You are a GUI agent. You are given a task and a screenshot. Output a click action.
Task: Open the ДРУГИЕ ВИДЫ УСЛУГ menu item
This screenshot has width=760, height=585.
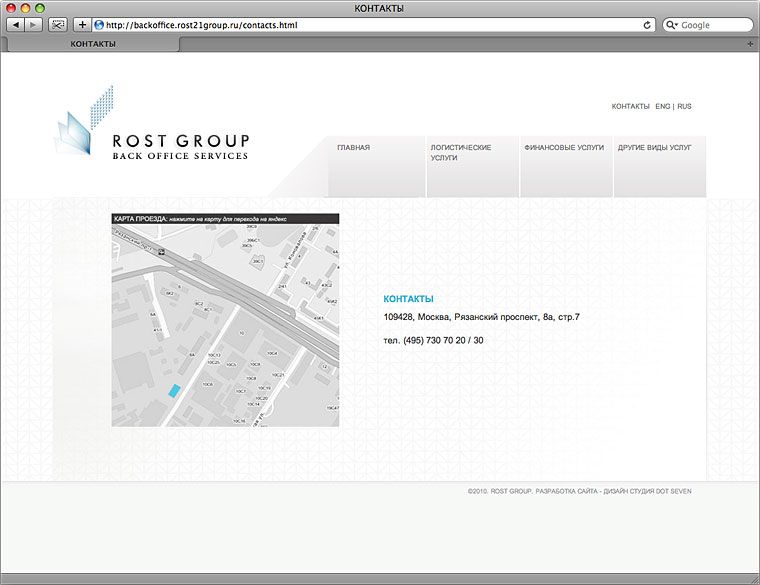(654, 148)
